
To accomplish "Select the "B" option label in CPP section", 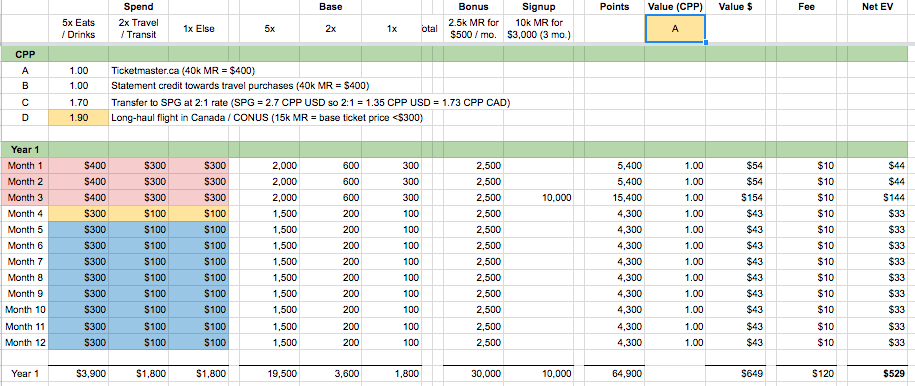I will [x=25, y=86].
